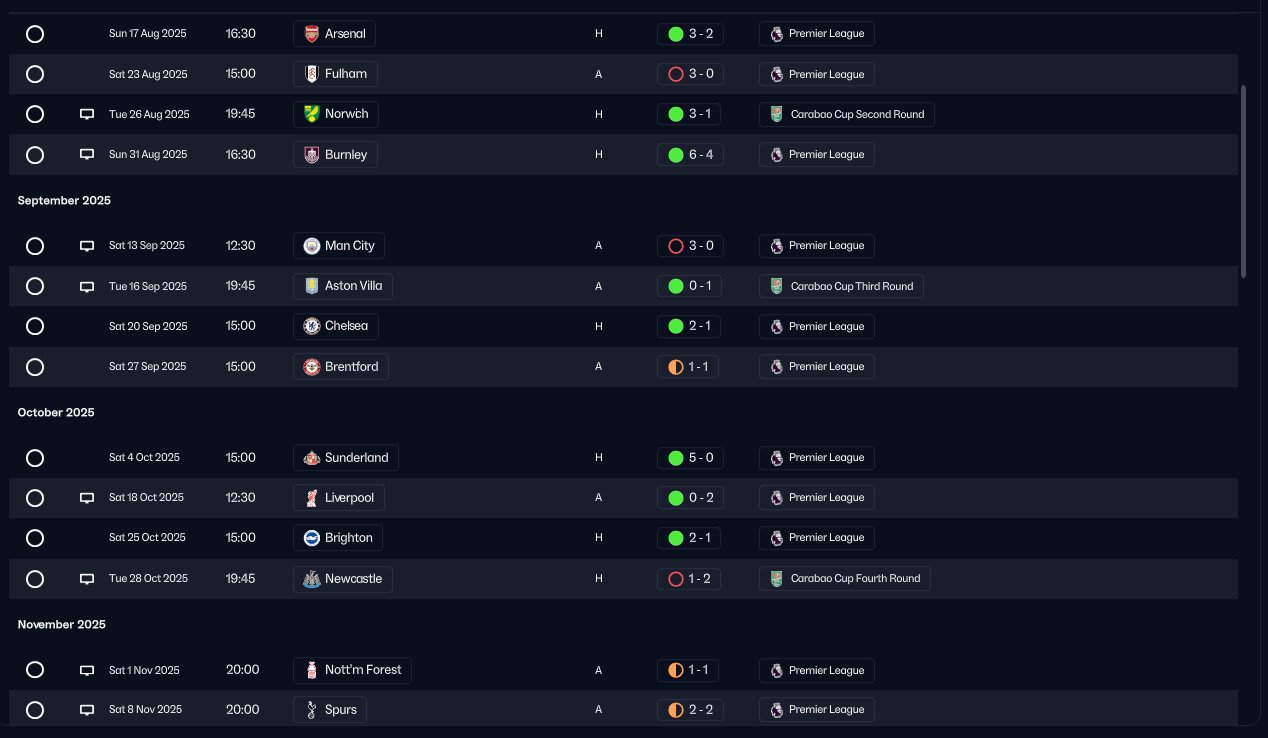Select the radio circle for Nott'm Forest match
Viewport: 1268px width, 738px height.
click(x=35, y=670)
